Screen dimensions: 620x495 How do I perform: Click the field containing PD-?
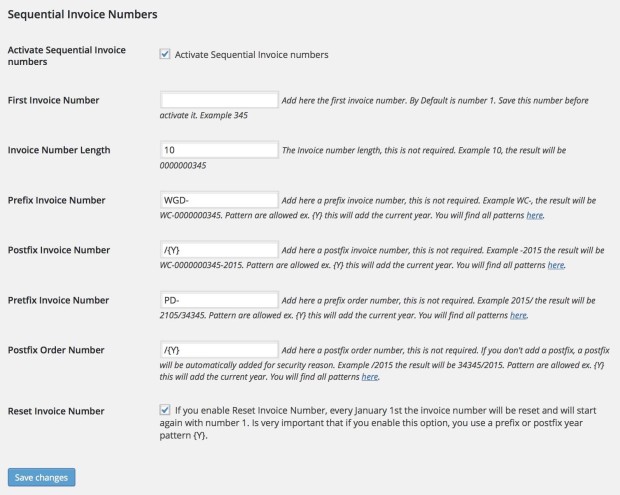(x=219, y=300)
